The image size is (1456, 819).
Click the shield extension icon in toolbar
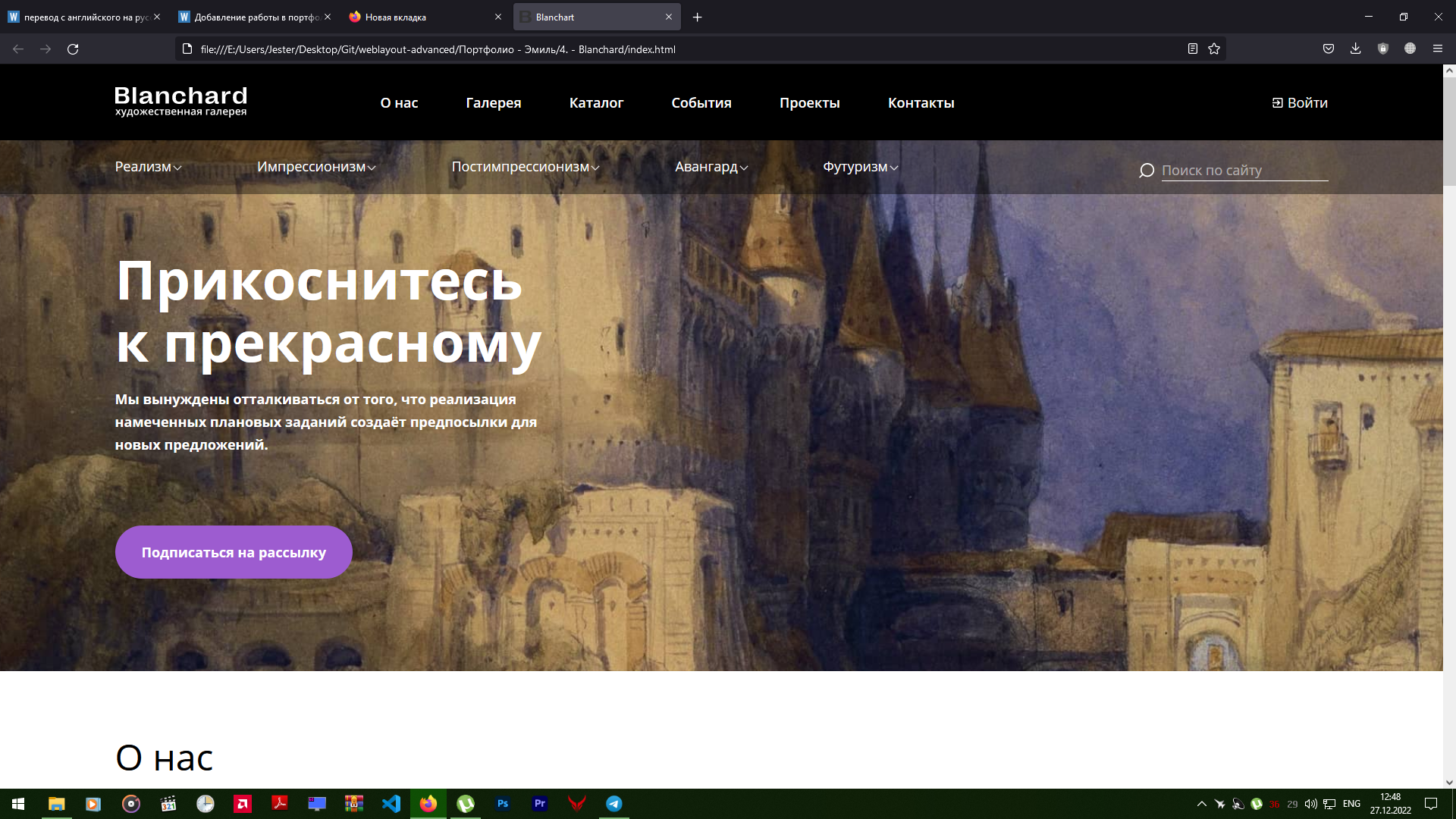pyautogui.click(x=1383, y=49)
